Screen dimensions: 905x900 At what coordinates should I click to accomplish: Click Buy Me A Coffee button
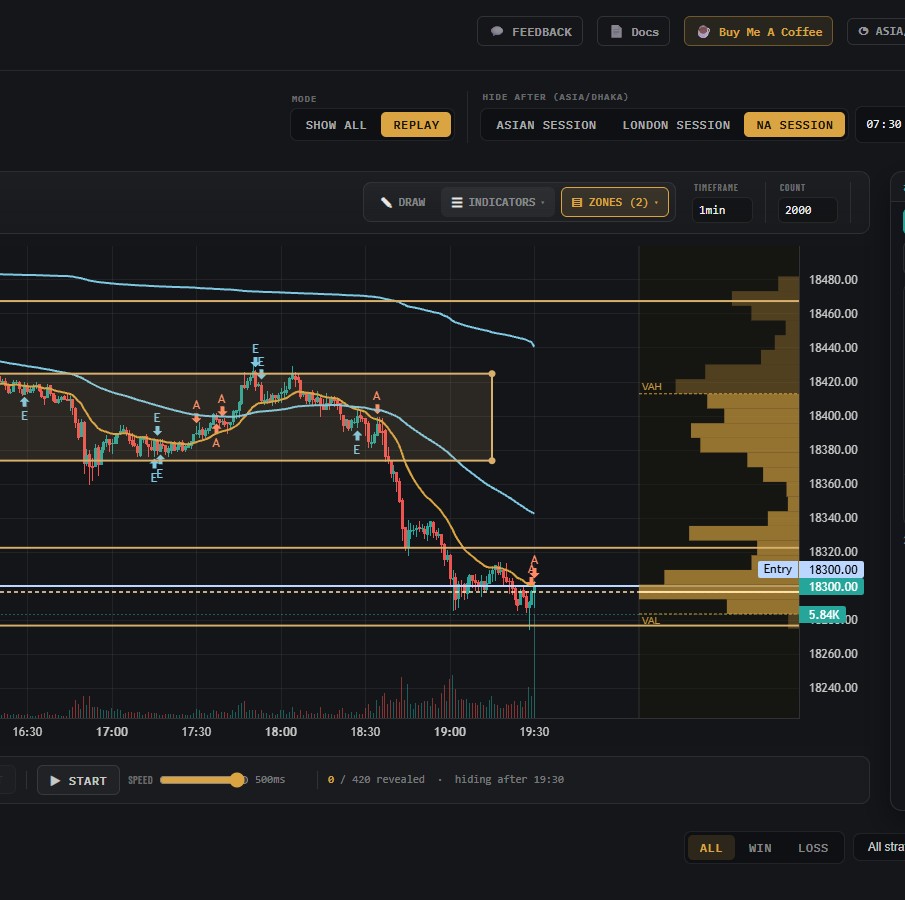point(758,32)
